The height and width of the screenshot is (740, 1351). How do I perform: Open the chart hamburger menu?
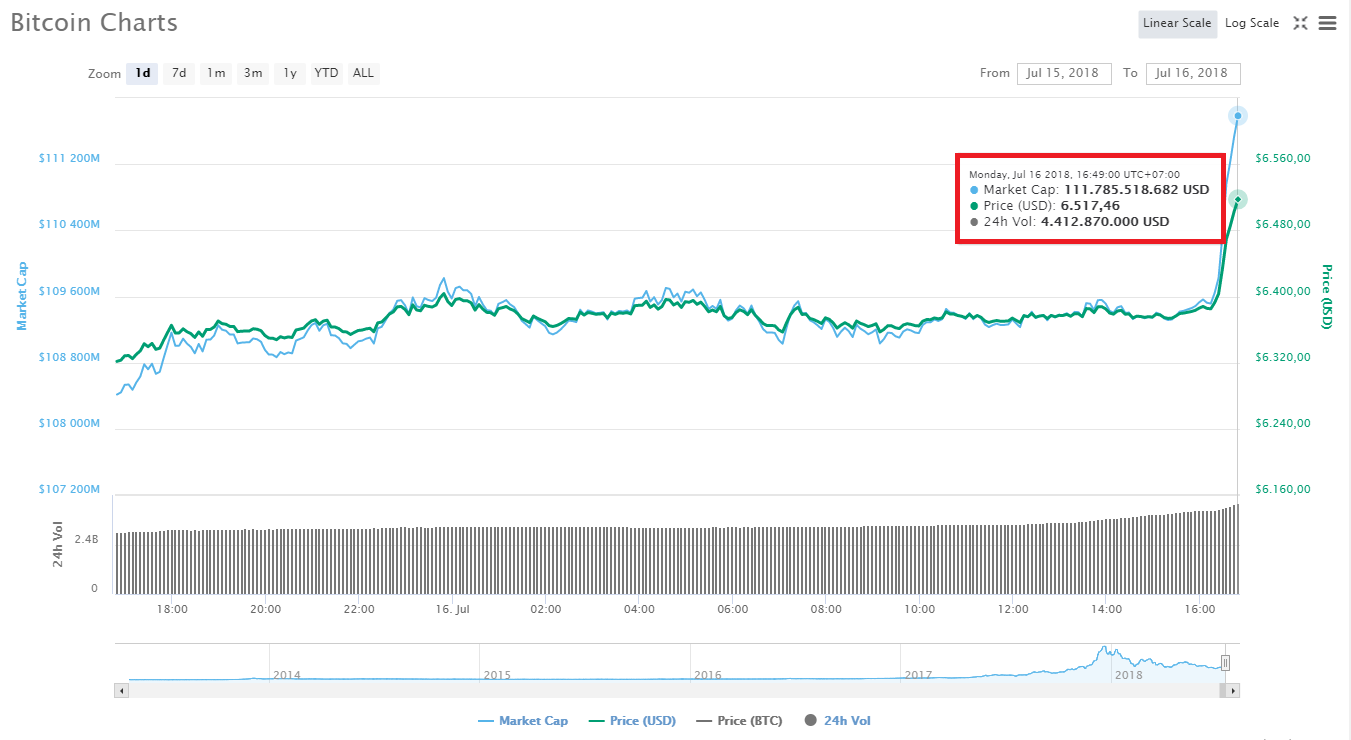click(x=1327, y=22)
